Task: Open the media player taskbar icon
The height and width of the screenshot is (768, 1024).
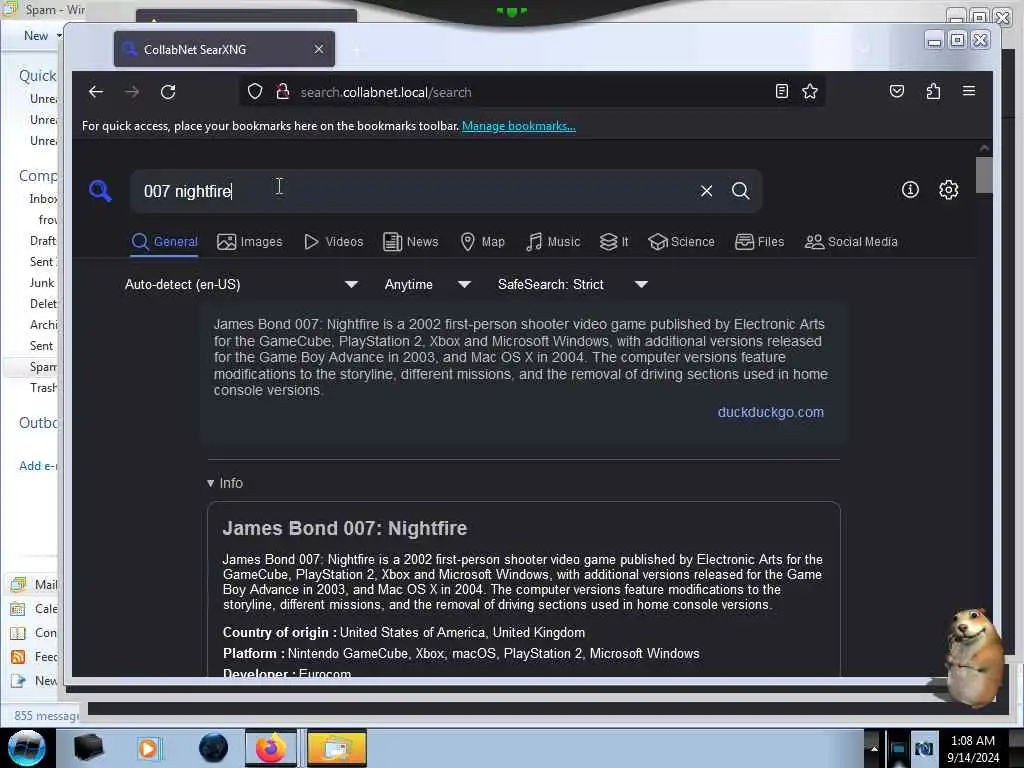Action: (x=148, y=748)
